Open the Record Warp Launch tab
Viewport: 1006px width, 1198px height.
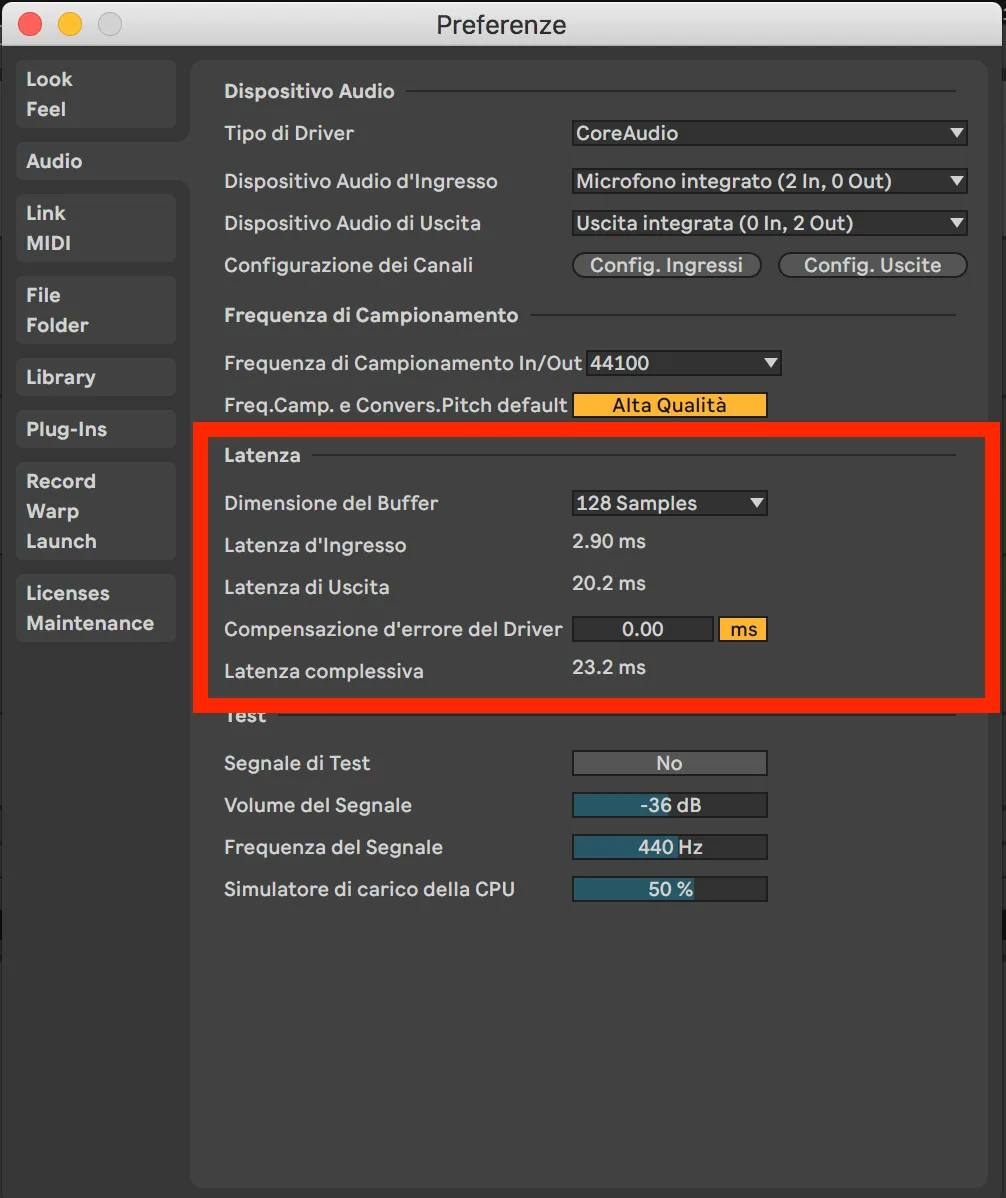[96, 511]
